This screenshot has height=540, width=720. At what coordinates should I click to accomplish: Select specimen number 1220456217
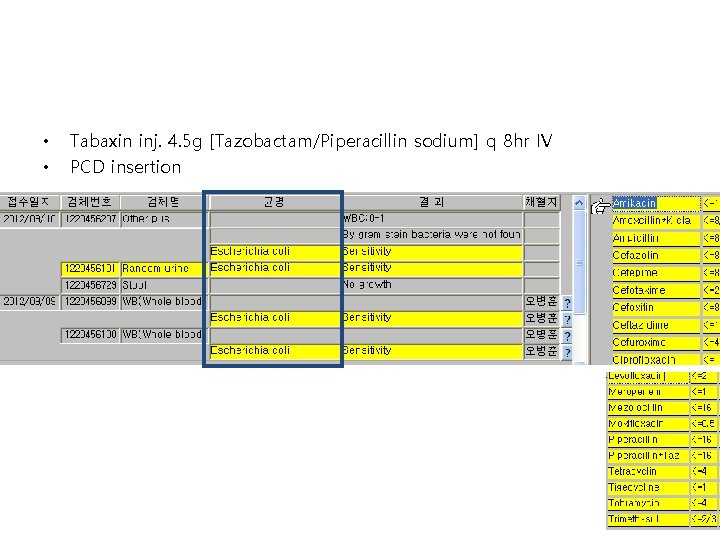click(90, 219)
